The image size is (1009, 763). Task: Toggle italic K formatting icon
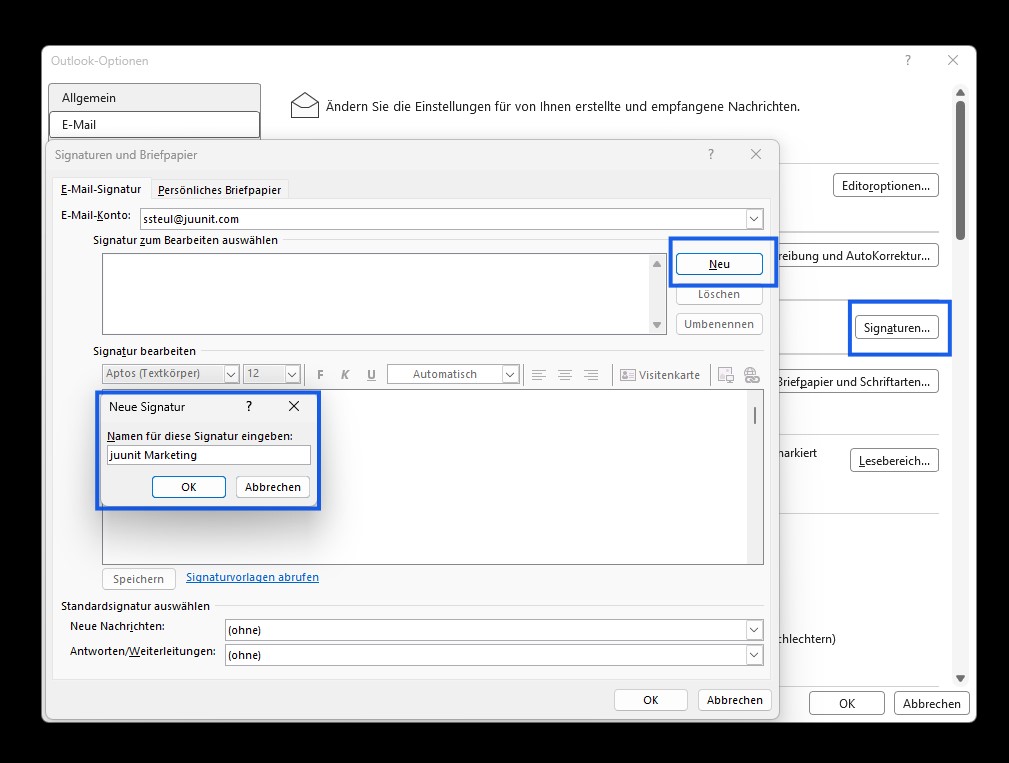click(345, 374)
